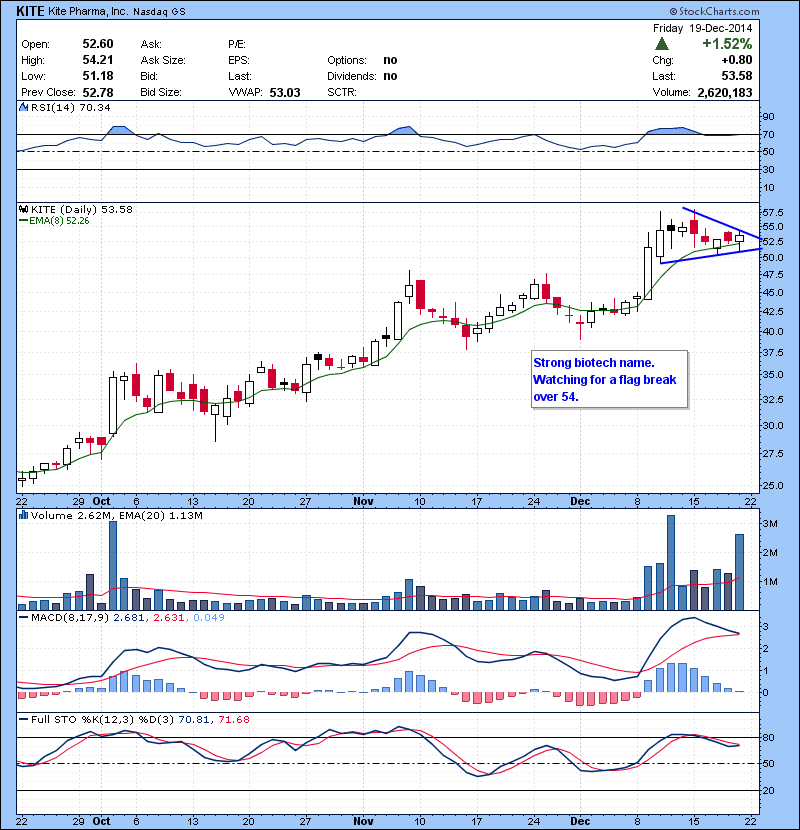Click the RSI indicator icon beside RSI(14)
The width and height of the screenshot is (800, 830).
pyautogui.click(x=23, y=107)
